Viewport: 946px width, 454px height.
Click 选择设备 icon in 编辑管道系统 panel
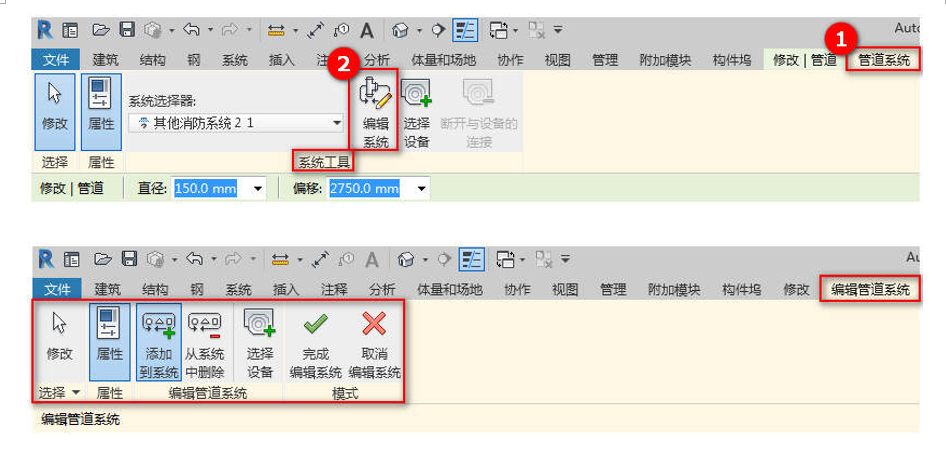259,323
